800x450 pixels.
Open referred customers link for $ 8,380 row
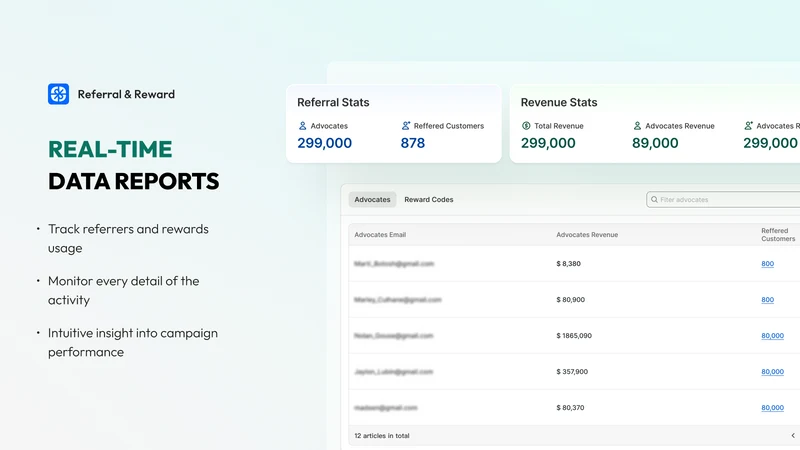tap(767, 264)
